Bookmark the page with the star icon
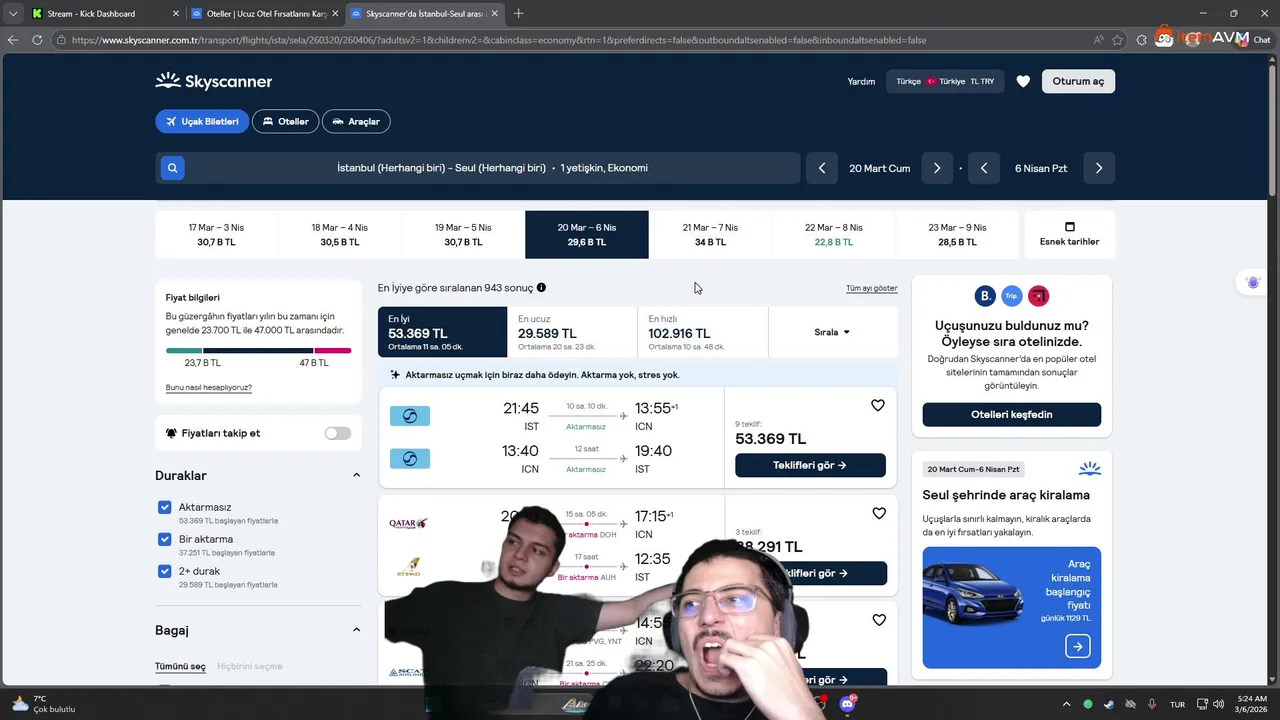Screen dimensions: 1280x720 pos(1117,40)
